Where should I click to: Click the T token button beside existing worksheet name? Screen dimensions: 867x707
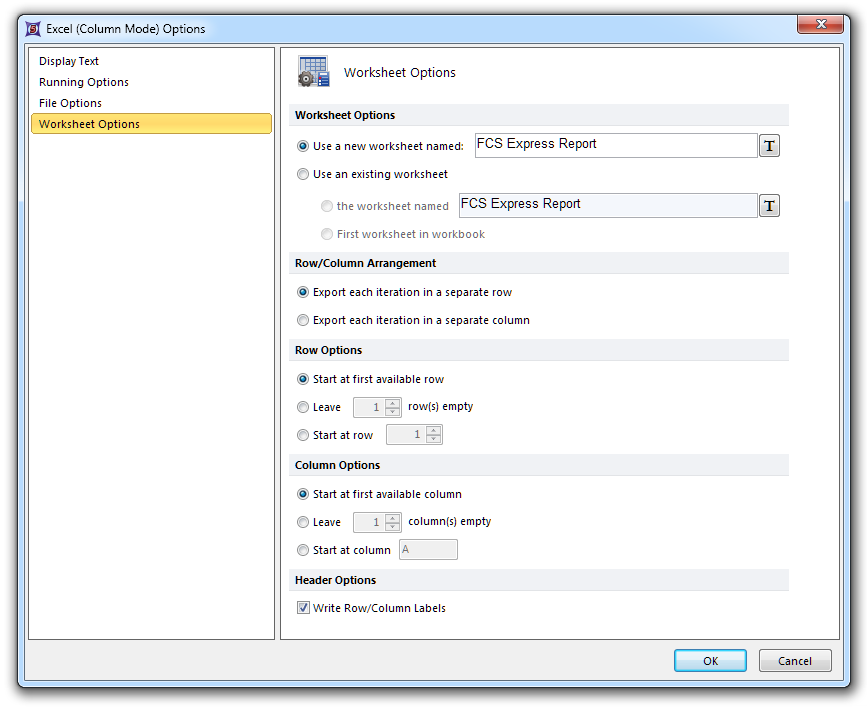point(769,206)
